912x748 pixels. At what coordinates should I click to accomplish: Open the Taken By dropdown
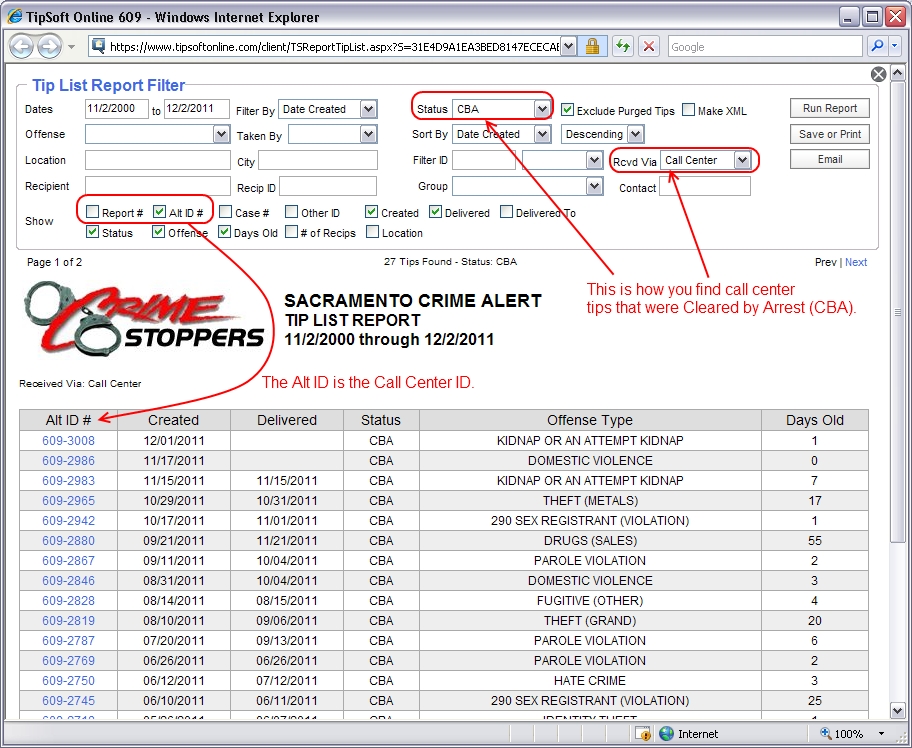click(x=368, y=134)
